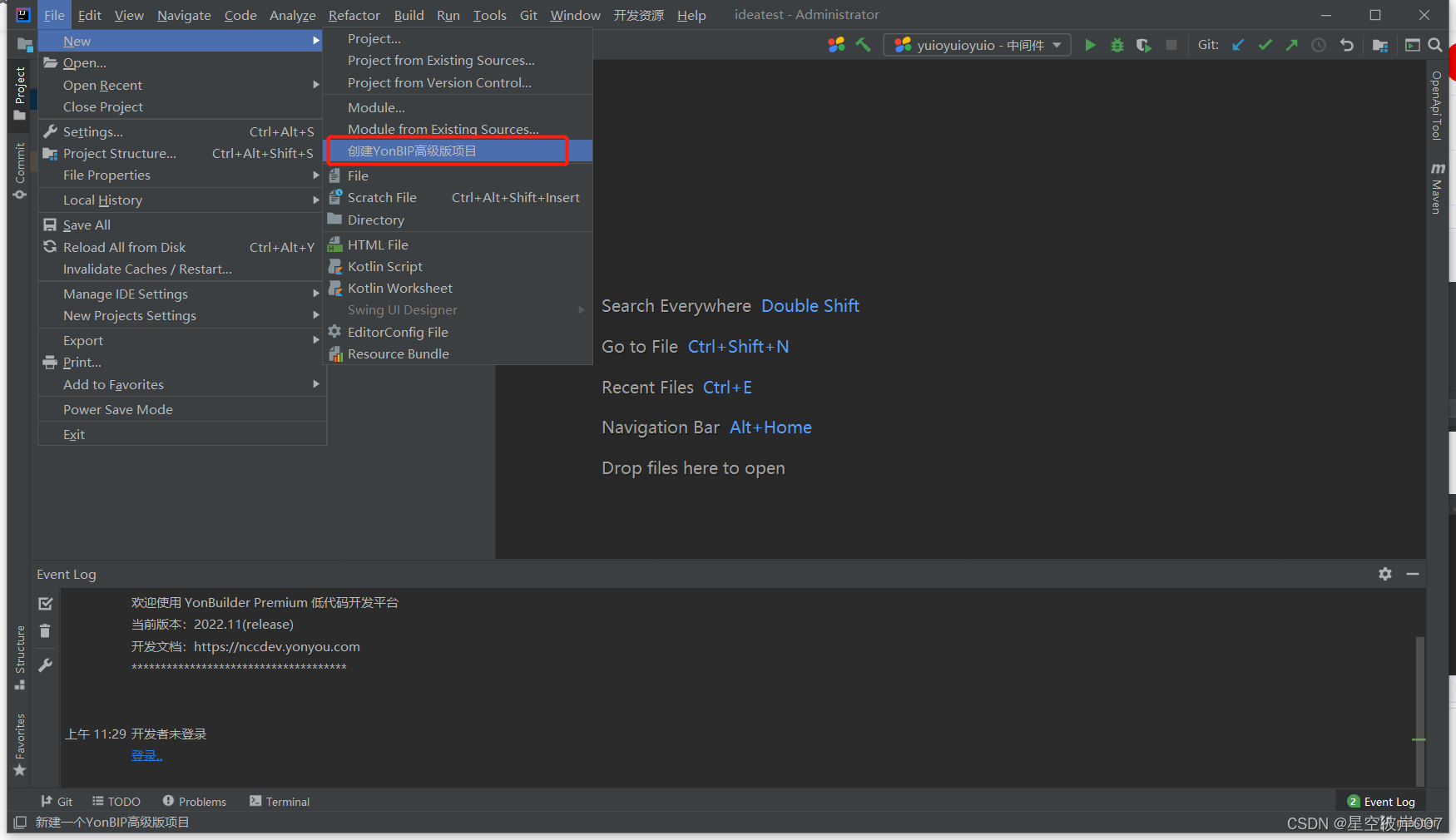Click Git Commit green checkmark
1456x840 pixels.
(x=1265, y=45)
